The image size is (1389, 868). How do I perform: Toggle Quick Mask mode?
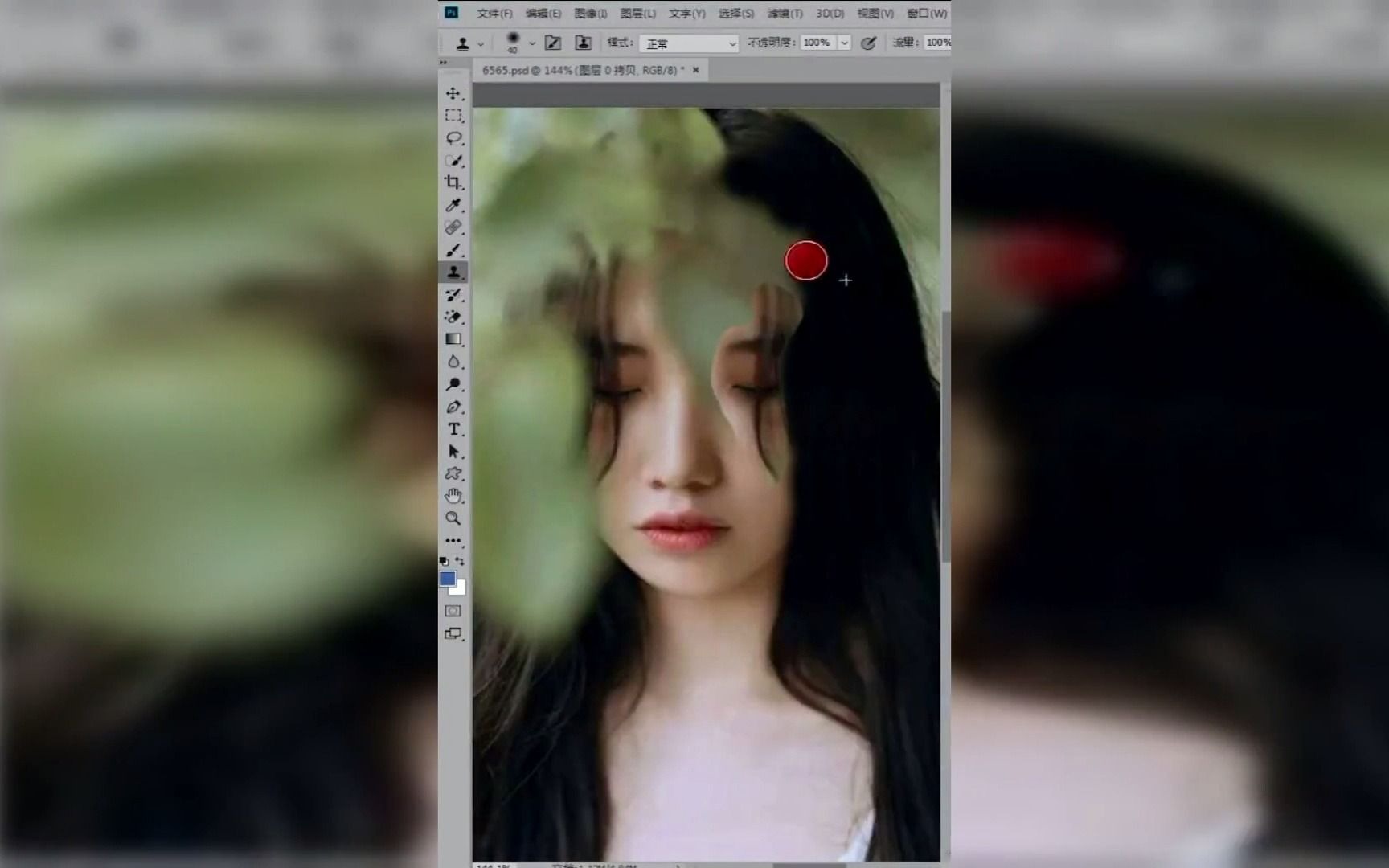click(453, 611)
